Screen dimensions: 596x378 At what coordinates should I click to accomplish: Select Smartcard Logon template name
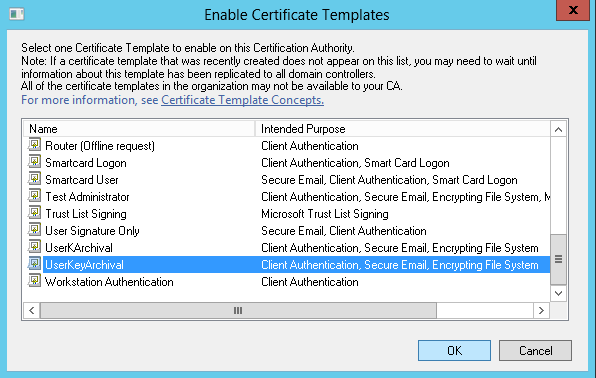point(86,163)
